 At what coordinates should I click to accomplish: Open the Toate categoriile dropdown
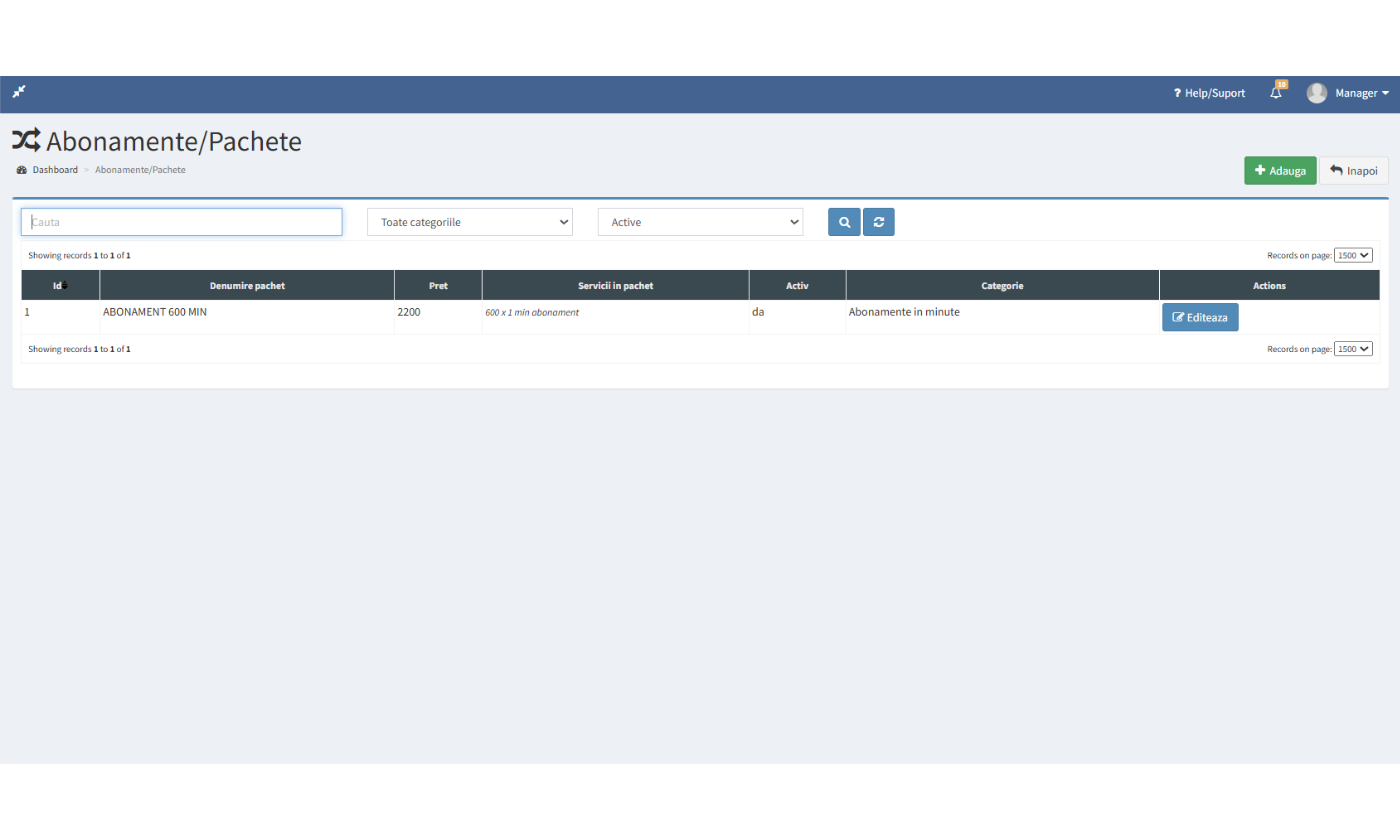click(x=469, y=222)
